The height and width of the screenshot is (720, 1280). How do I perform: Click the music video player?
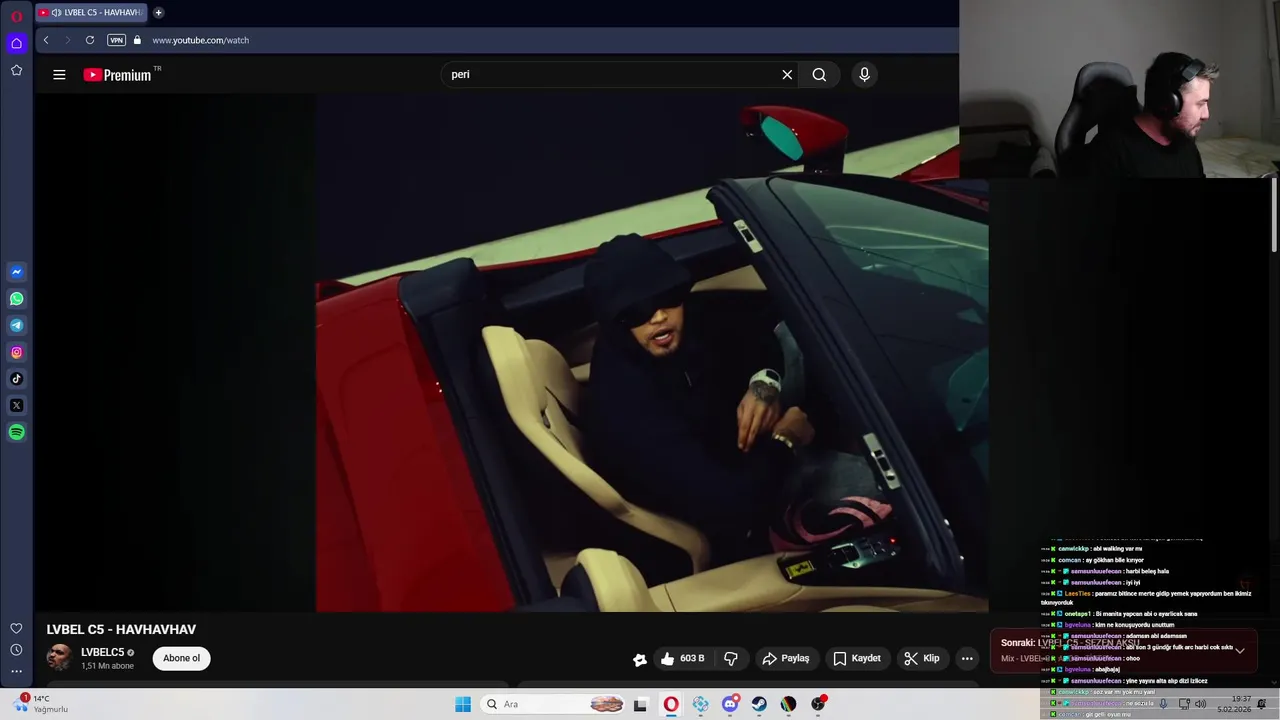pos(652,352)
